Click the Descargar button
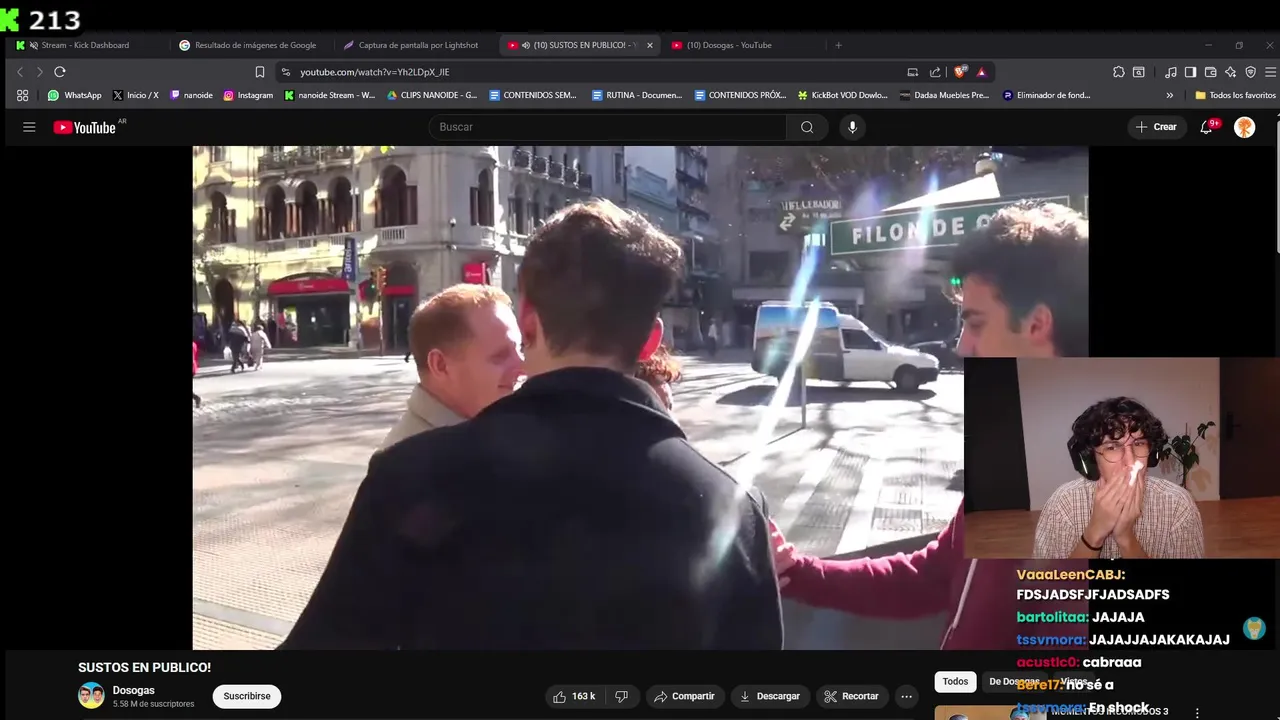1280x720 pixels. [x=769, y=696]
